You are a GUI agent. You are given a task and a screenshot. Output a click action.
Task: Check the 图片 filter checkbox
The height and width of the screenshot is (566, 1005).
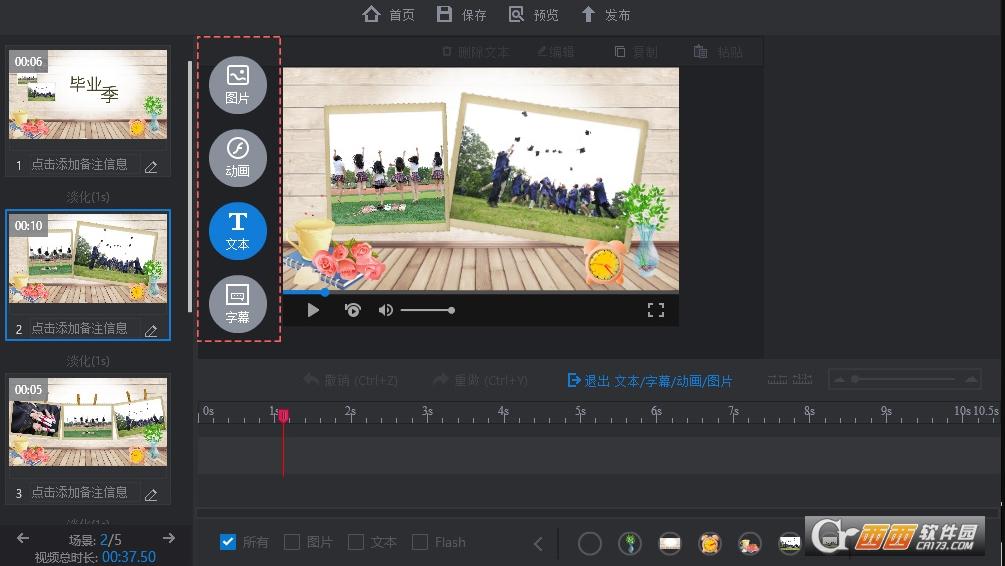(292, 542)
